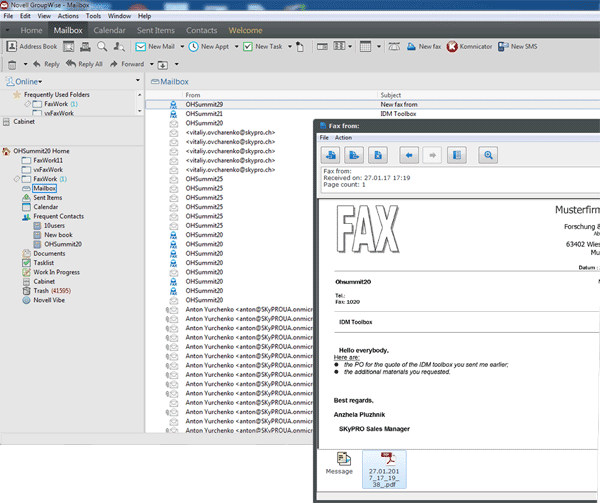This screenshot has width=600, height=503.
Task: Collapse the Frequently Used Folders list
Action: [140, 94]
